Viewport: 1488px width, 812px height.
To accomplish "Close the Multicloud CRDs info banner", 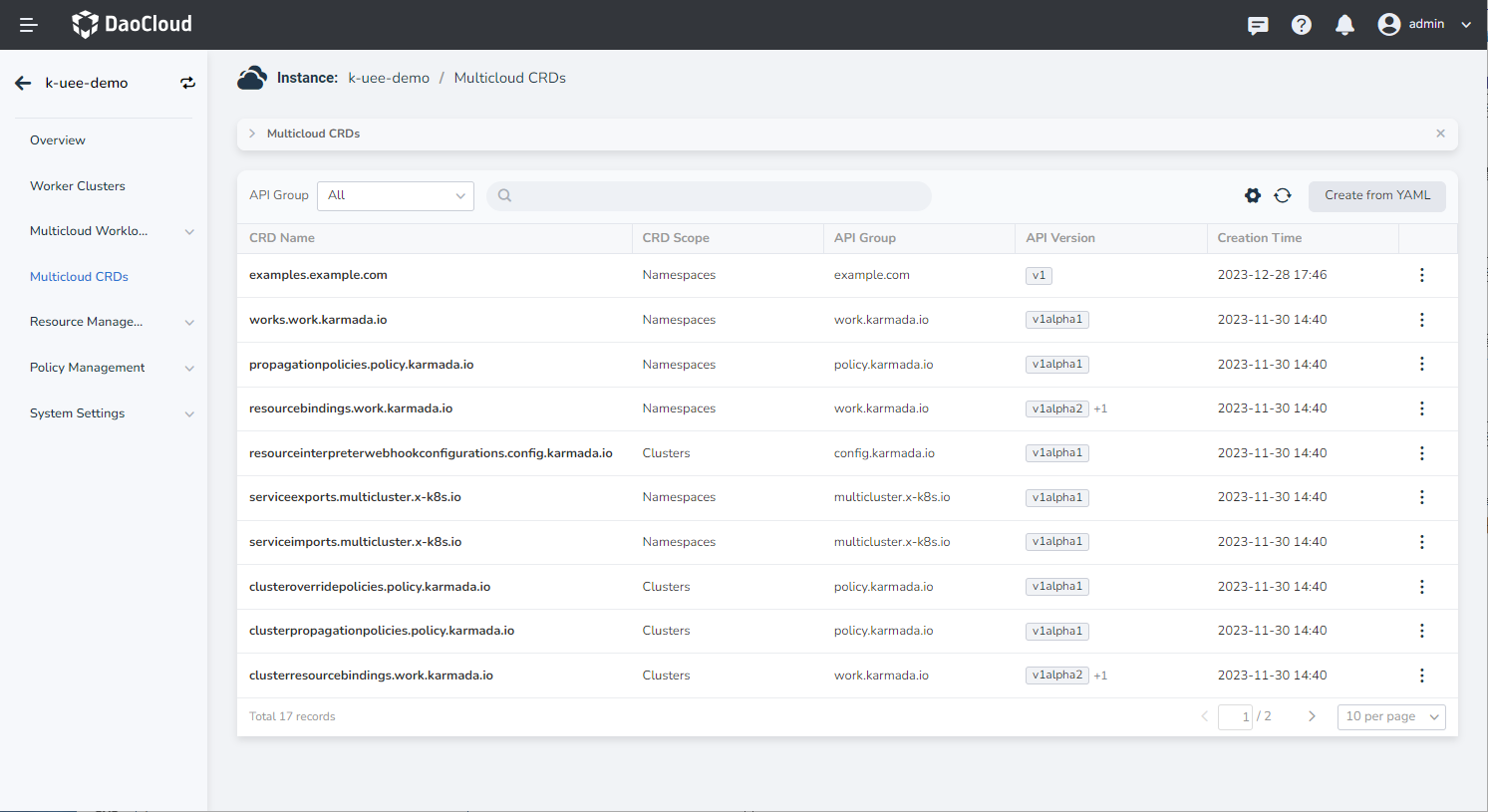I will (x=1440, y=134).
